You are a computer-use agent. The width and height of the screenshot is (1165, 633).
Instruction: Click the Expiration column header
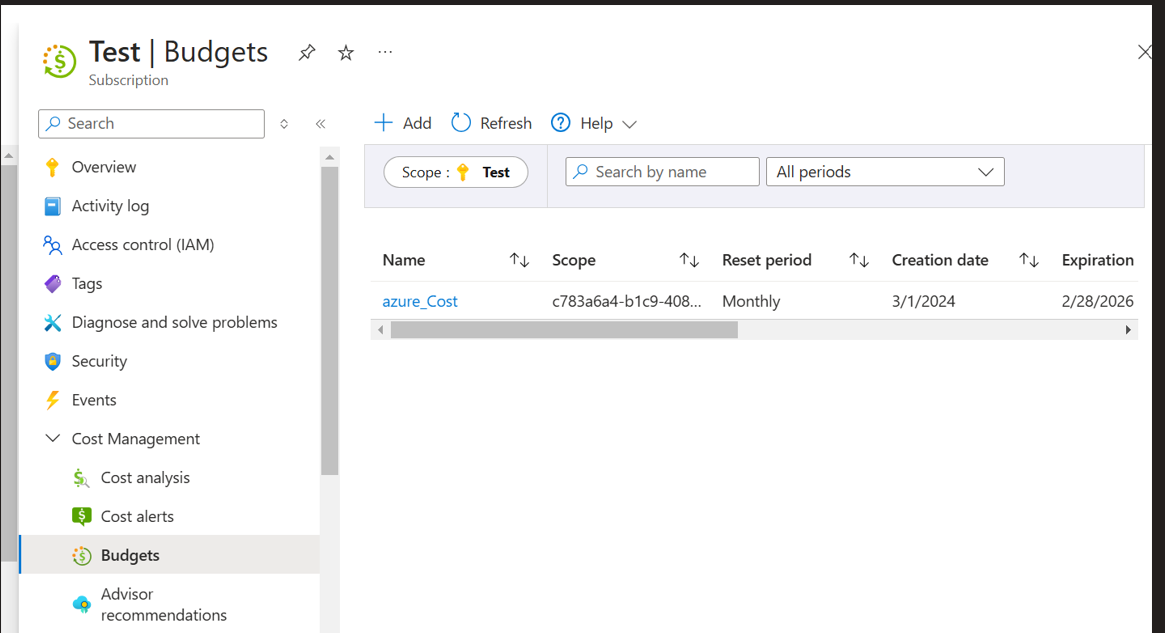1097,260
